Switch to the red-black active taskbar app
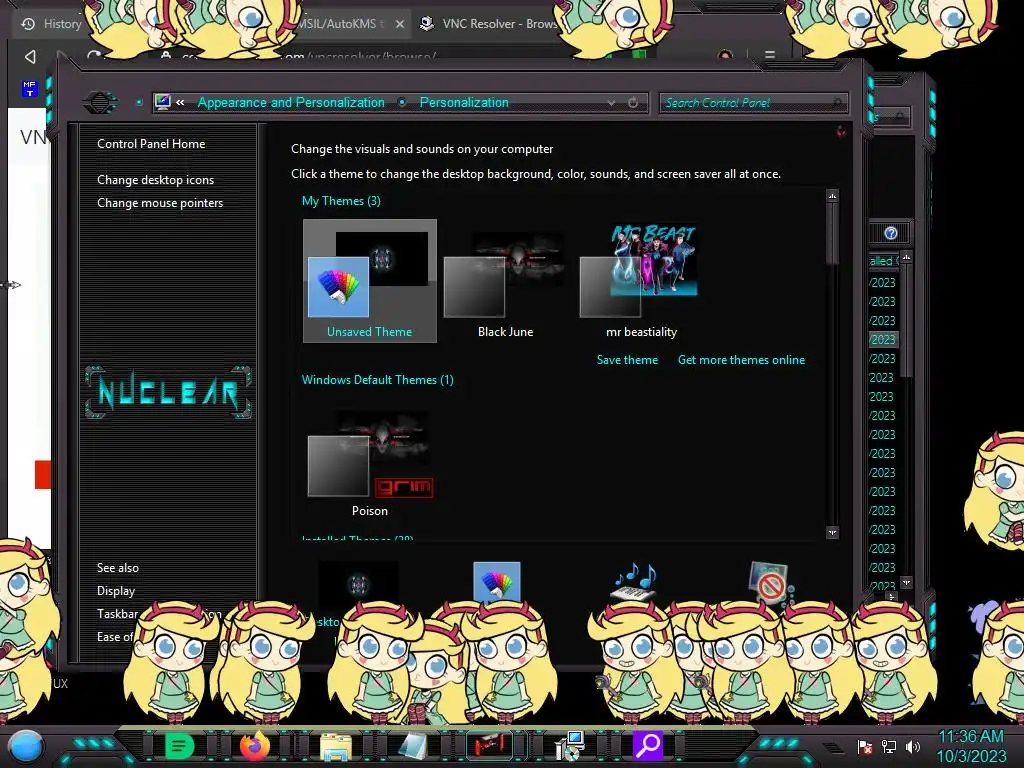The width and height of the screenshot is (1024, 768). pos(488,745)
